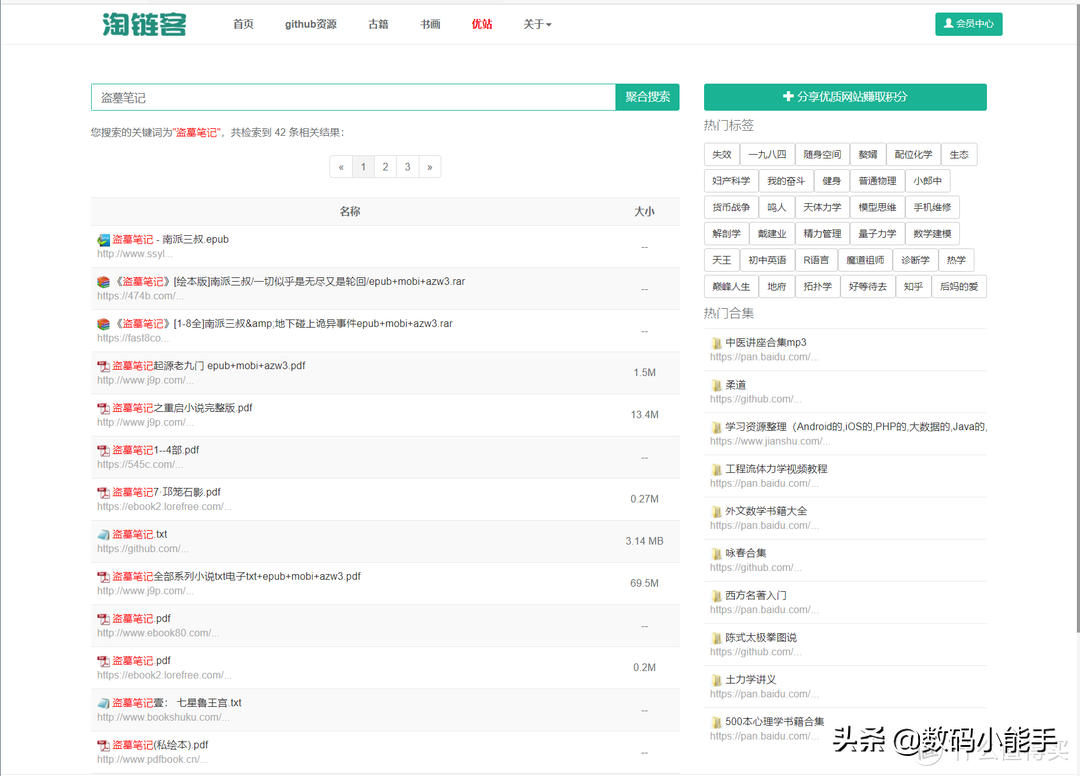Viewport: 1080px width, 776px height.
Task: Open next results via » pagination arrow
Action: click(x=429, y=166)
